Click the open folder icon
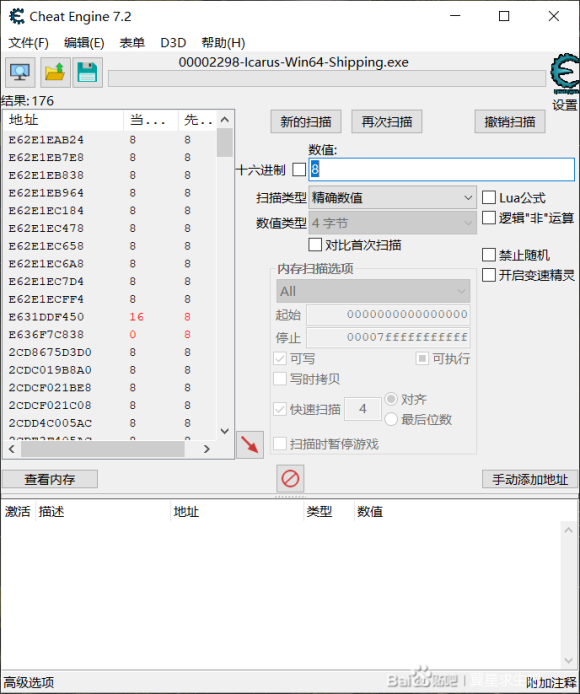 (55, 72)
